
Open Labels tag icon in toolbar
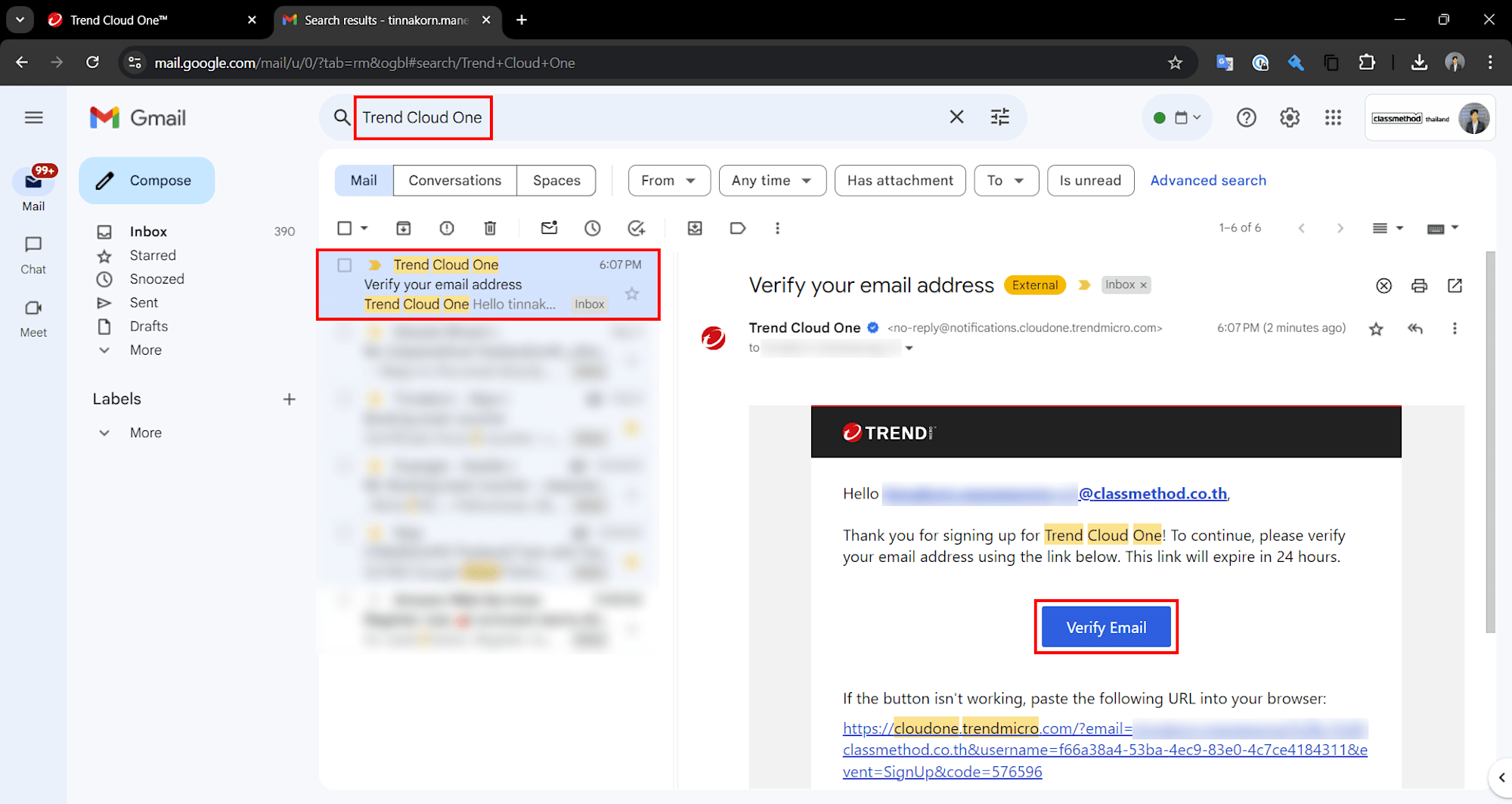[738, 228]
